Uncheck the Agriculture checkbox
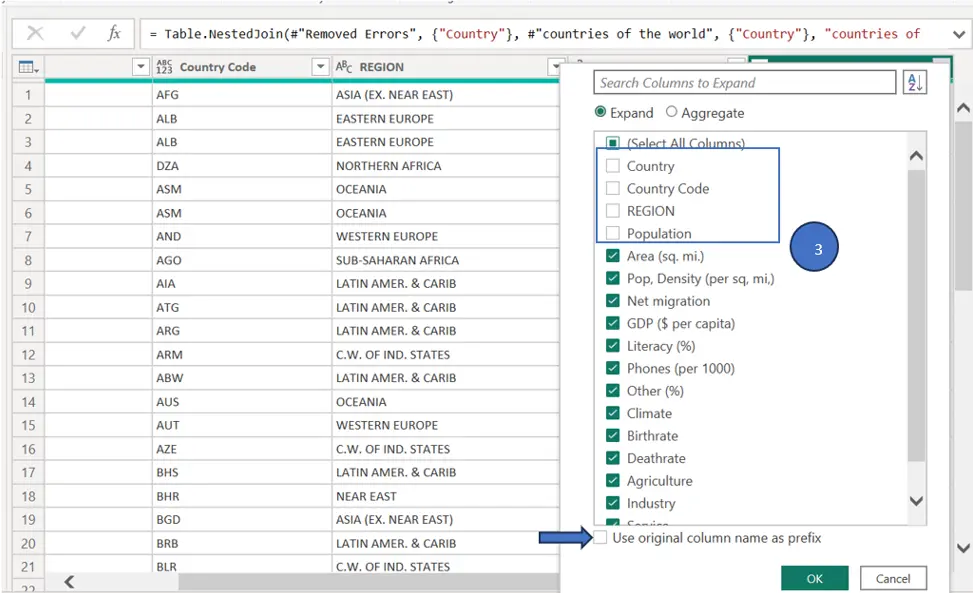This screenshot has width=973, height=593. [612, 481]
